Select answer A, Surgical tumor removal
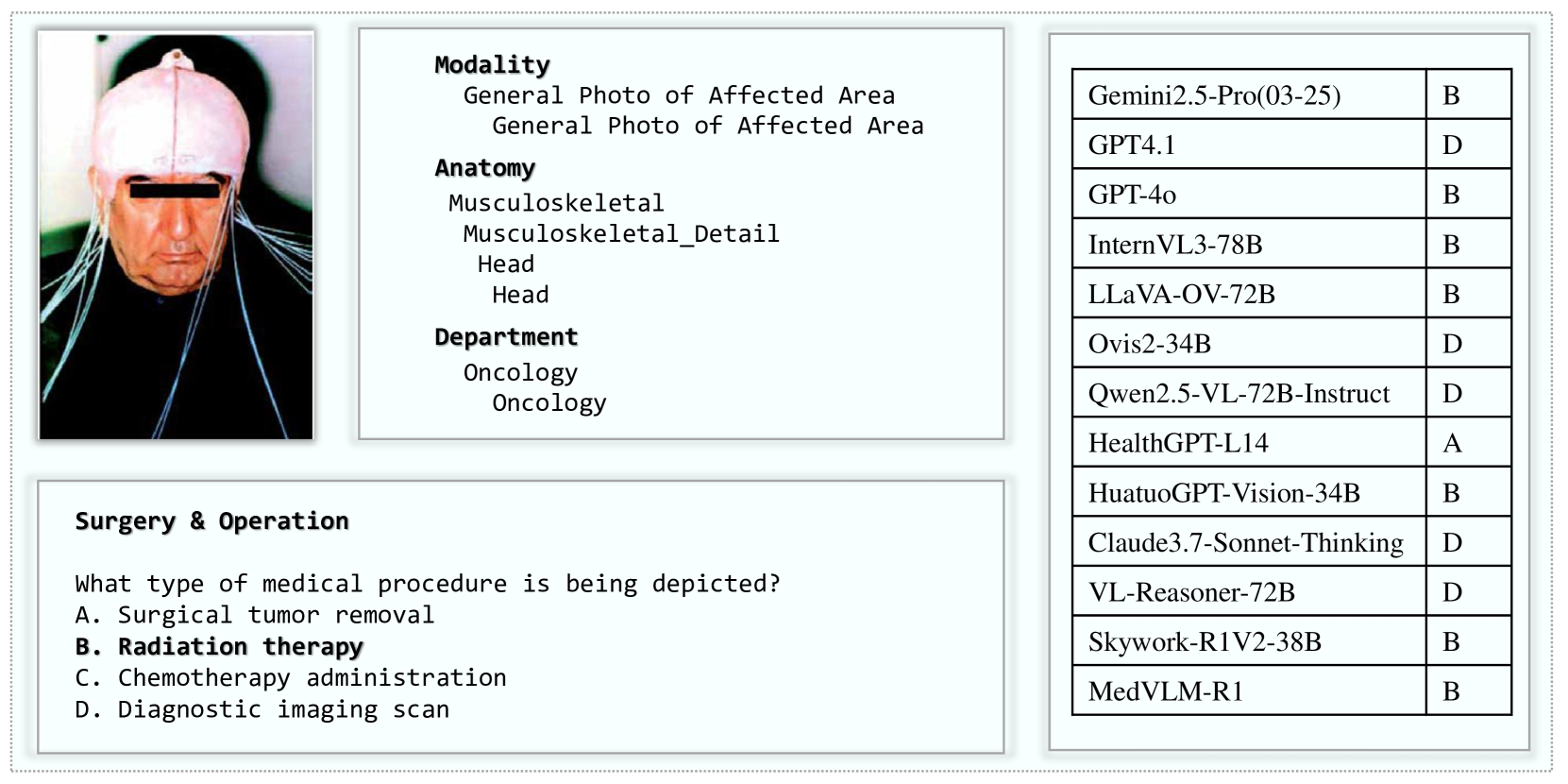The width and height of the screenshot is (1568, 784). click(x=255, y=615)
